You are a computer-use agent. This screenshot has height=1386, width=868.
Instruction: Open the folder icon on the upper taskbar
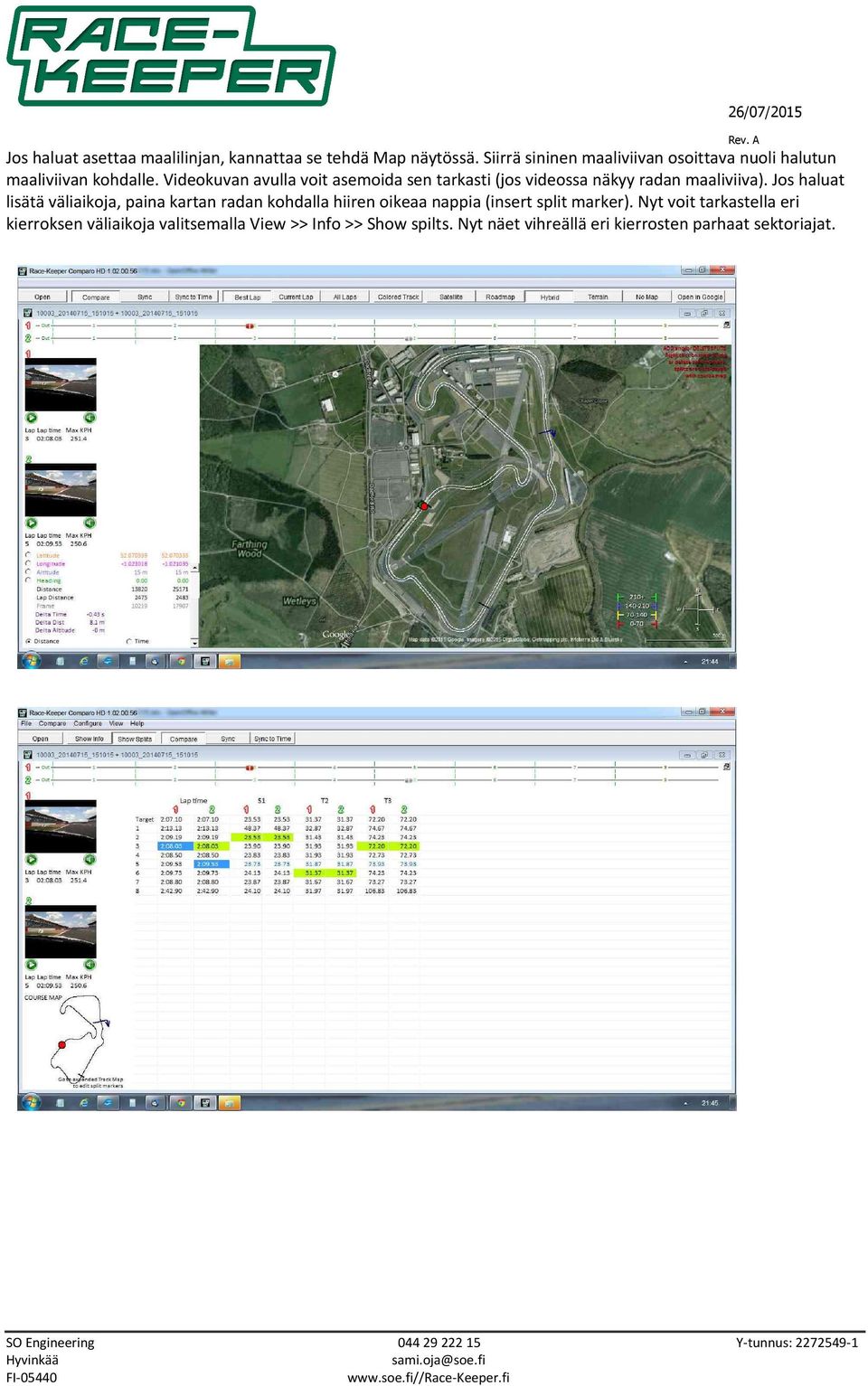coord(230,661)
